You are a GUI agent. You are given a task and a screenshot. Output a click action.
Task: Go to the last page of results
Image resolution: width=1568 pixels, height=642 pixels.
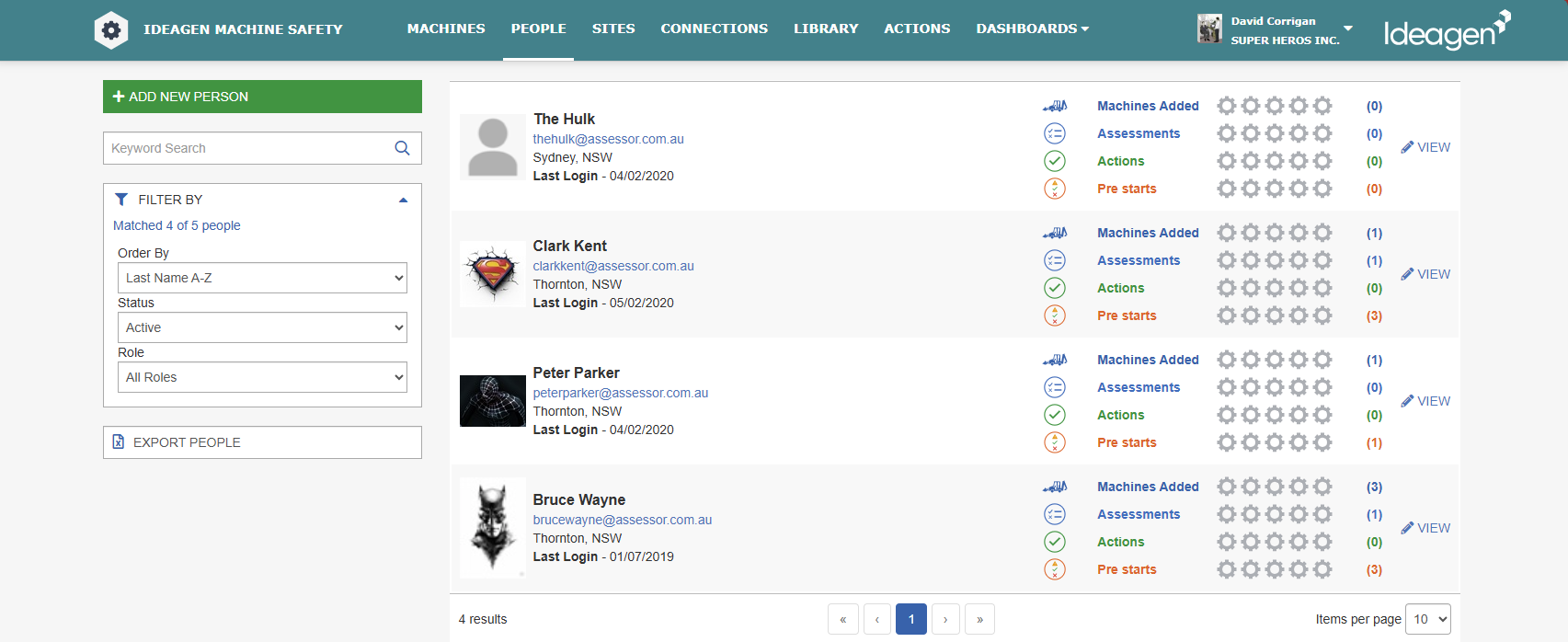tap(979, 619)
